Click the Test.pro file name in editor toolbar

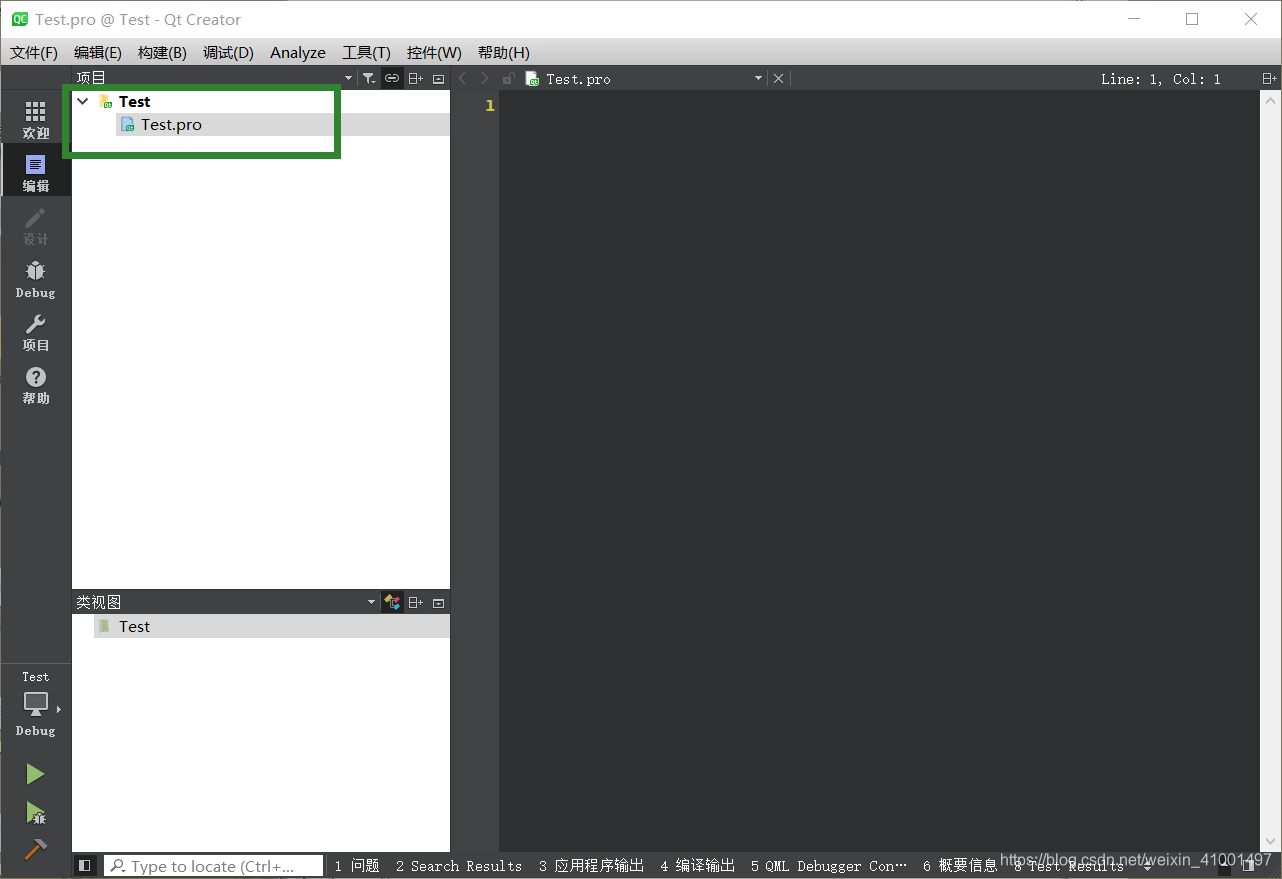pyautogui.click(x=578, y=79)
